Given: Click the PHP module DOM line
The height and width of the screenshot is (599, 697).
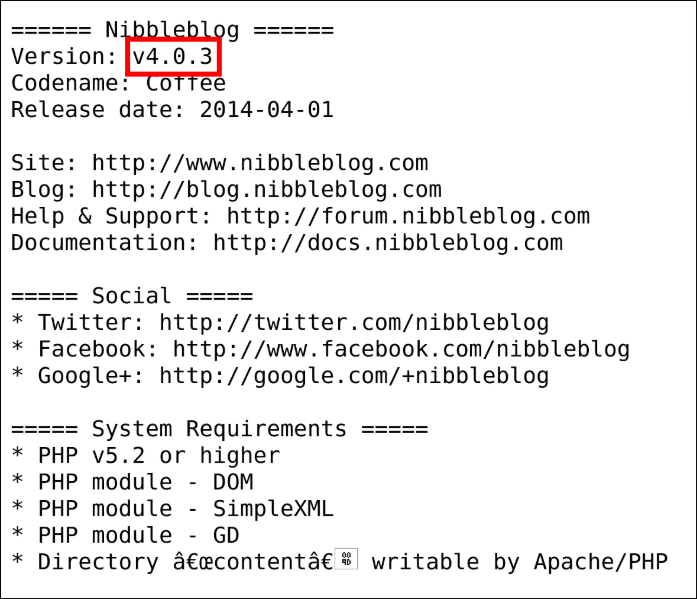Looking at the screenshot, I should [x=146, y=482].
